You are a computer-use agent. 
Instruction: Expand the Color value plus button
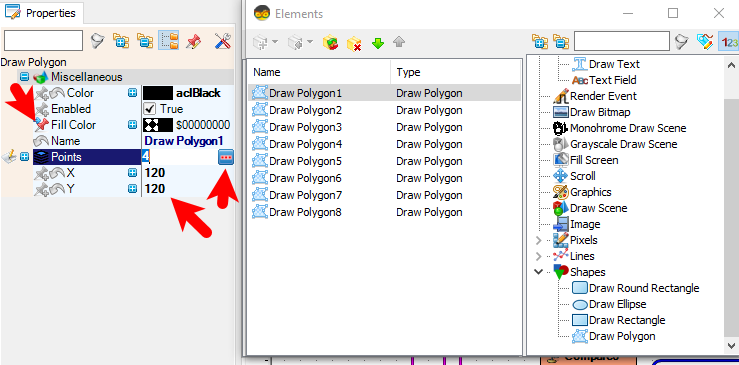[x=132, y=93]
